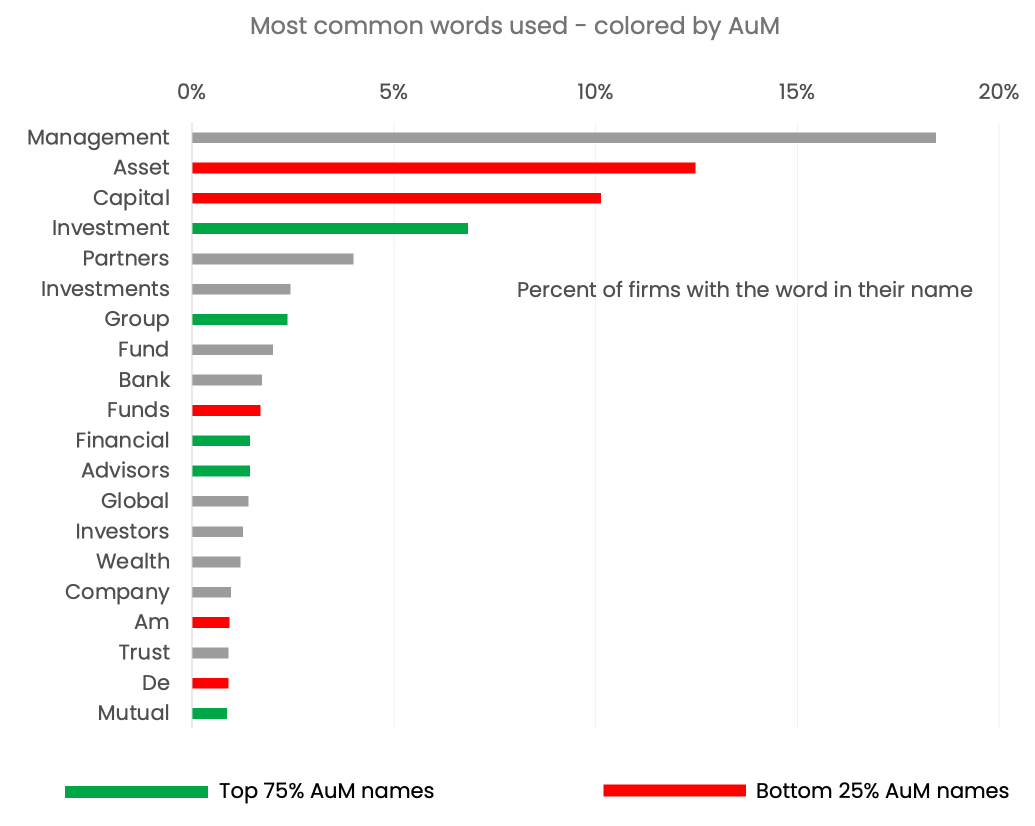
Task: Click the green Advisors bar
Action: pyautogui.click(x=221, y=471)
